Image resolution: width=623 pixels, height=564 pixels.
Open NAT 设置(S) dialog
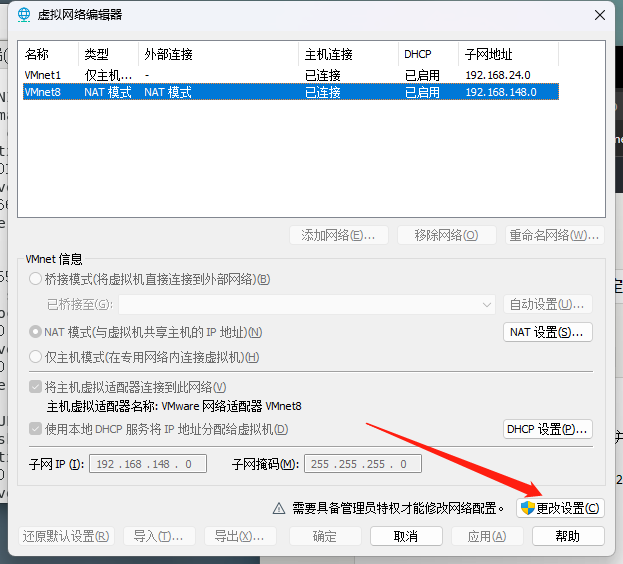point(548,332)
